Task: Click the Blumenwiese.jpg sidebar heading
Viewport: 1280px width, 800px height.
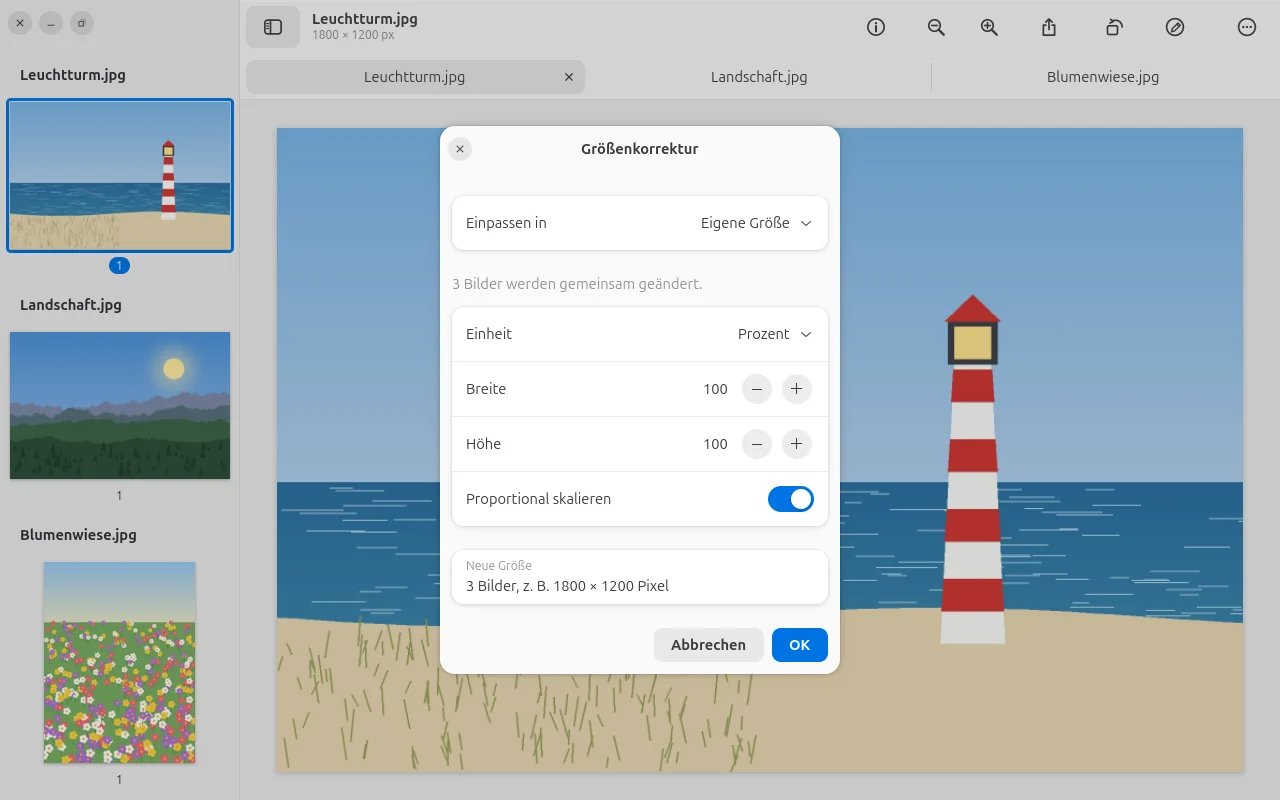Action: 78,535
